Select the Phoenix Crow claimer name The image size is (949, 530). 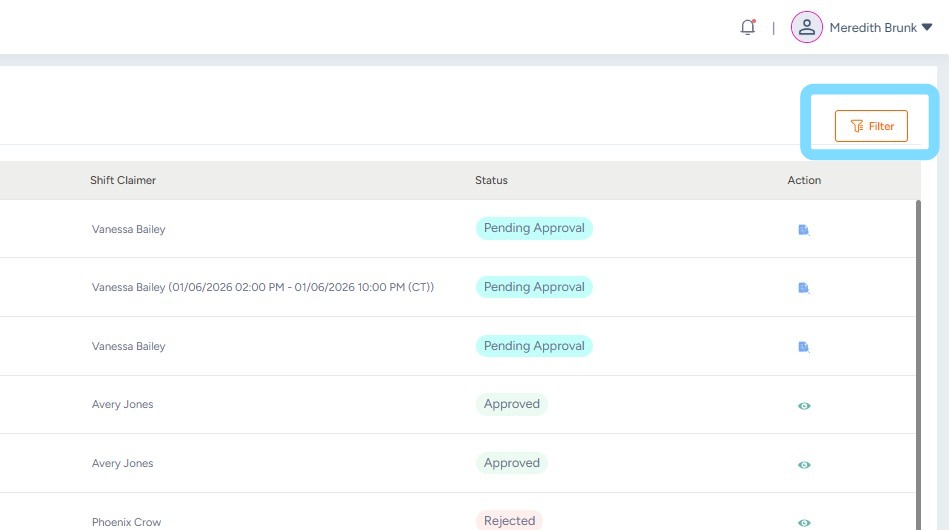coord(126,522)
